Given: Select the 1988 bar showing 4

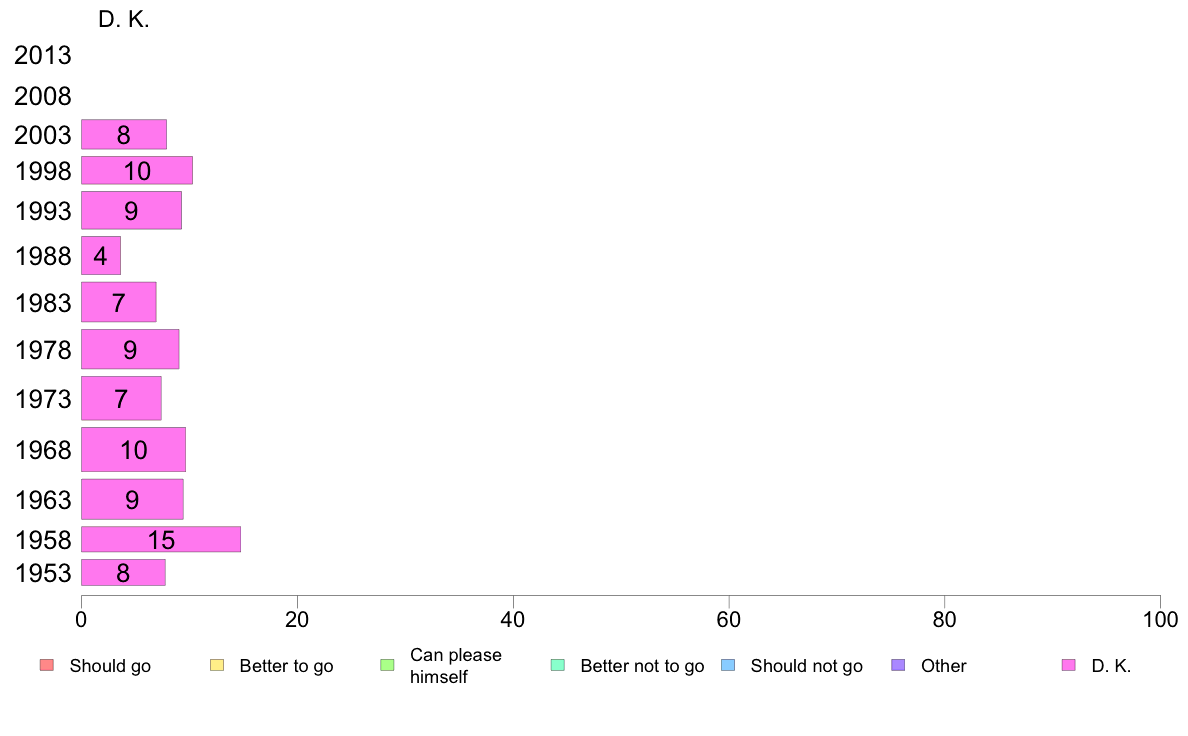Looking at the screenshot, I should tap(101, 255).
